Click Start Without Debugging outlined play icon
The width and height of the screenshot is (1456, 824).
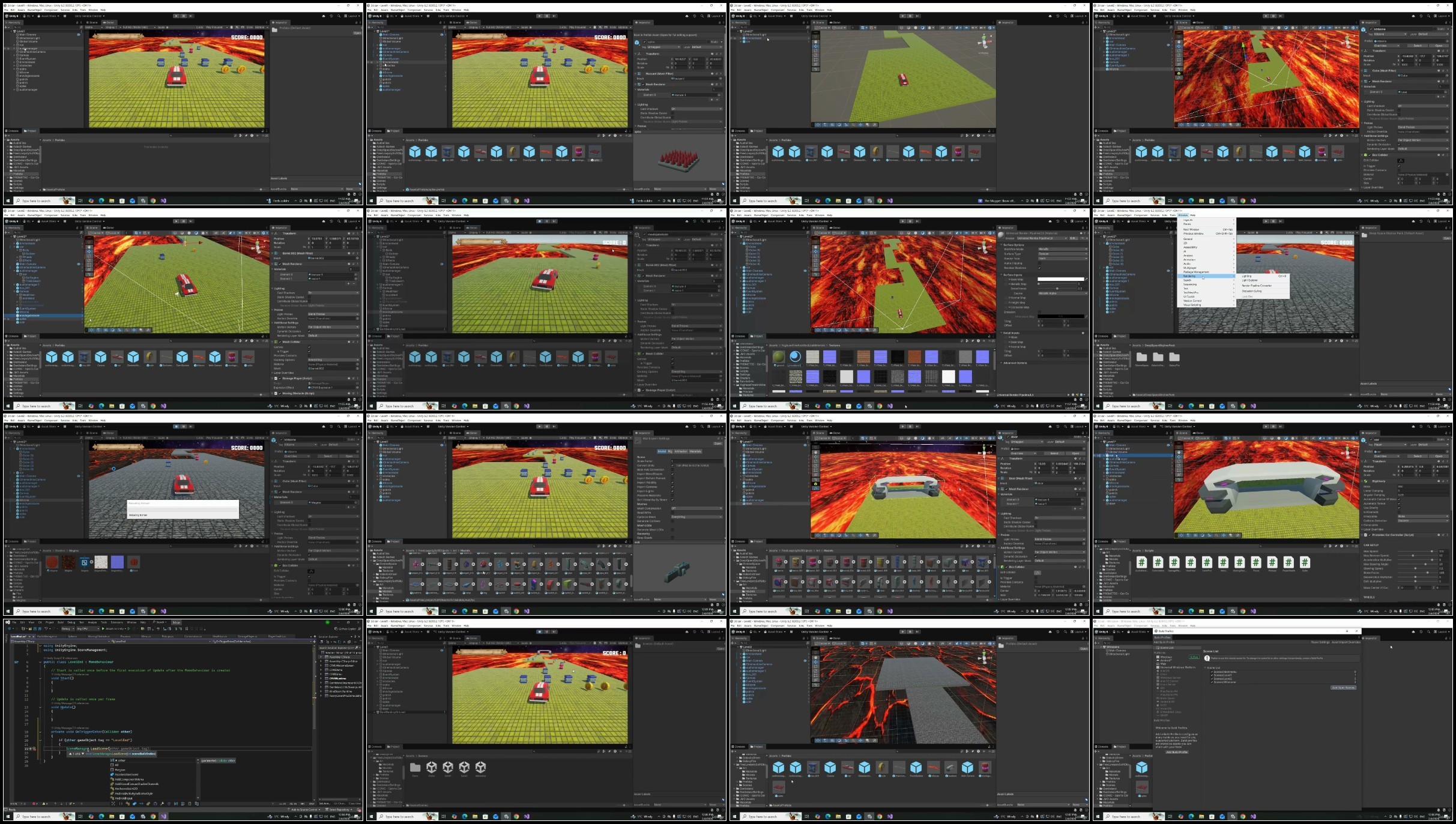coord(128,629)
